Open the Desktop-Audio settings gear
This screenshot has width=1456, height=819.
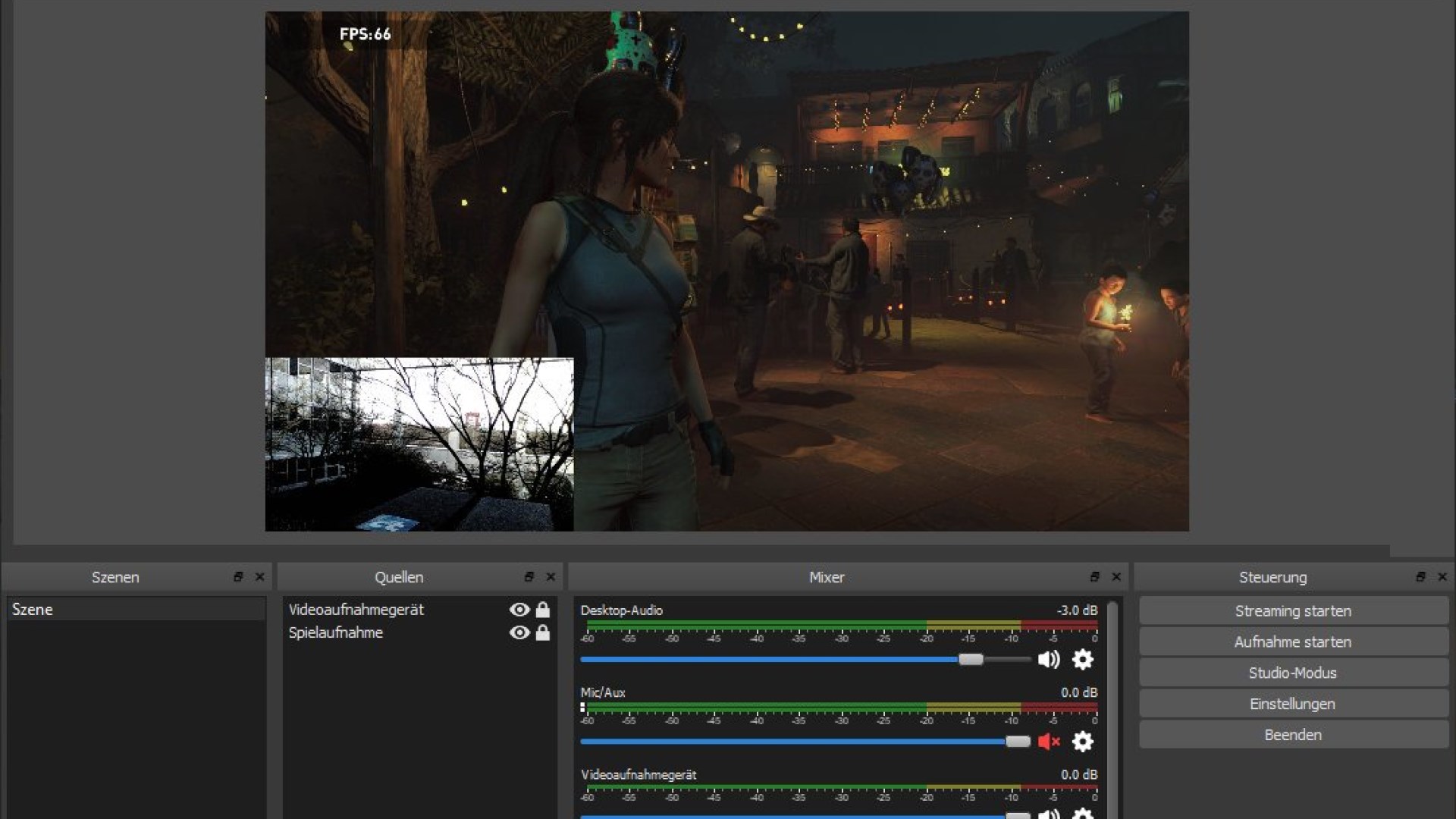coord(1082,660)
